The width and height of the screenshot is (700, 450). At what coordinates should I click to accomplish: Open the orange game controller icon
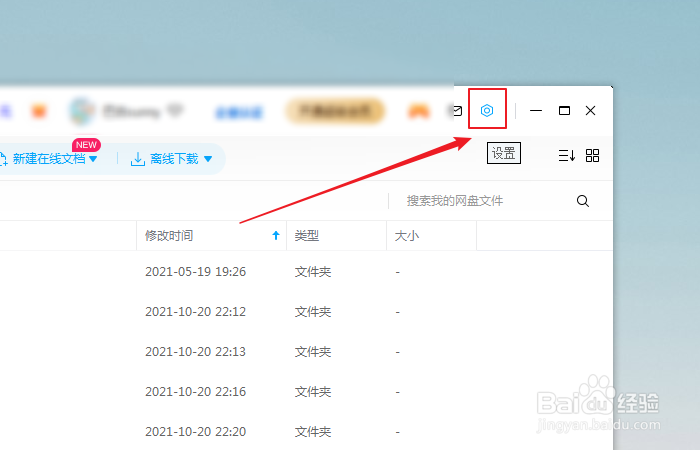419,111
